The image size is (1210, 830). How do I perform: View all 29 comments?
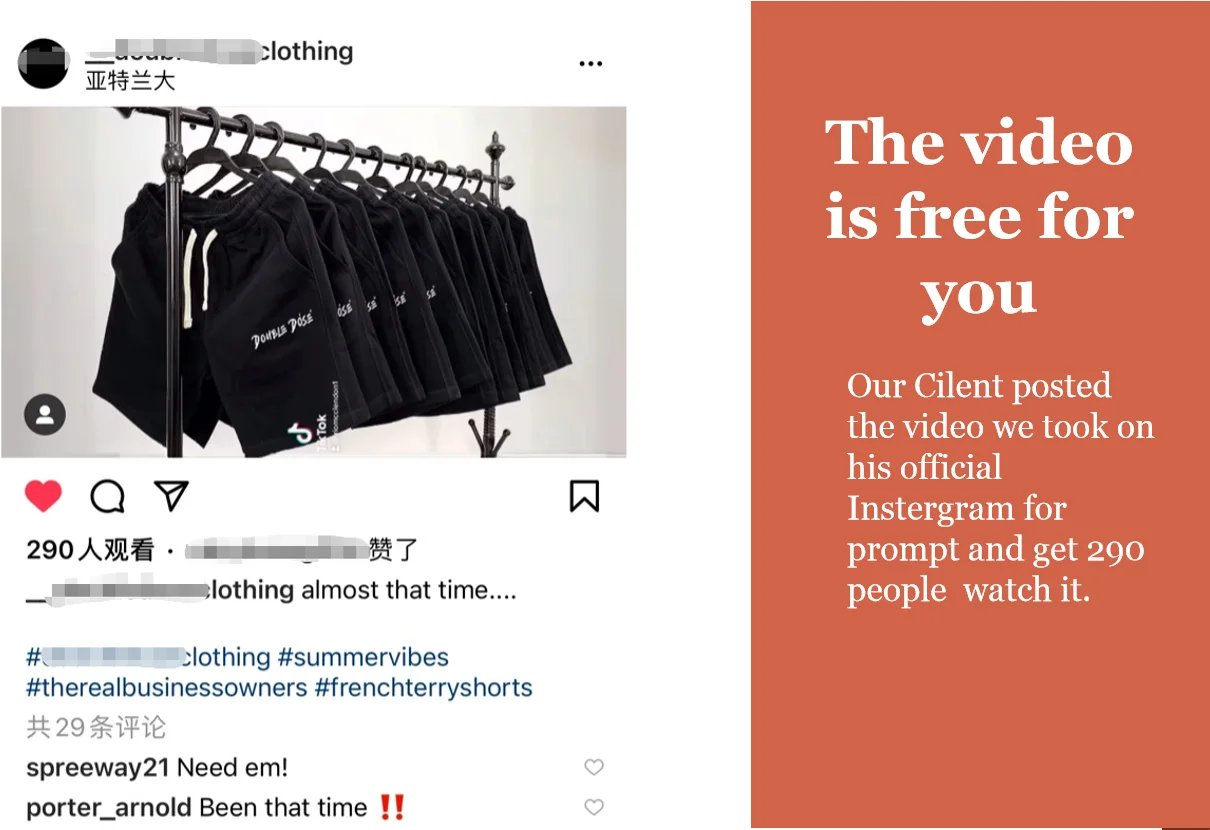96,727
